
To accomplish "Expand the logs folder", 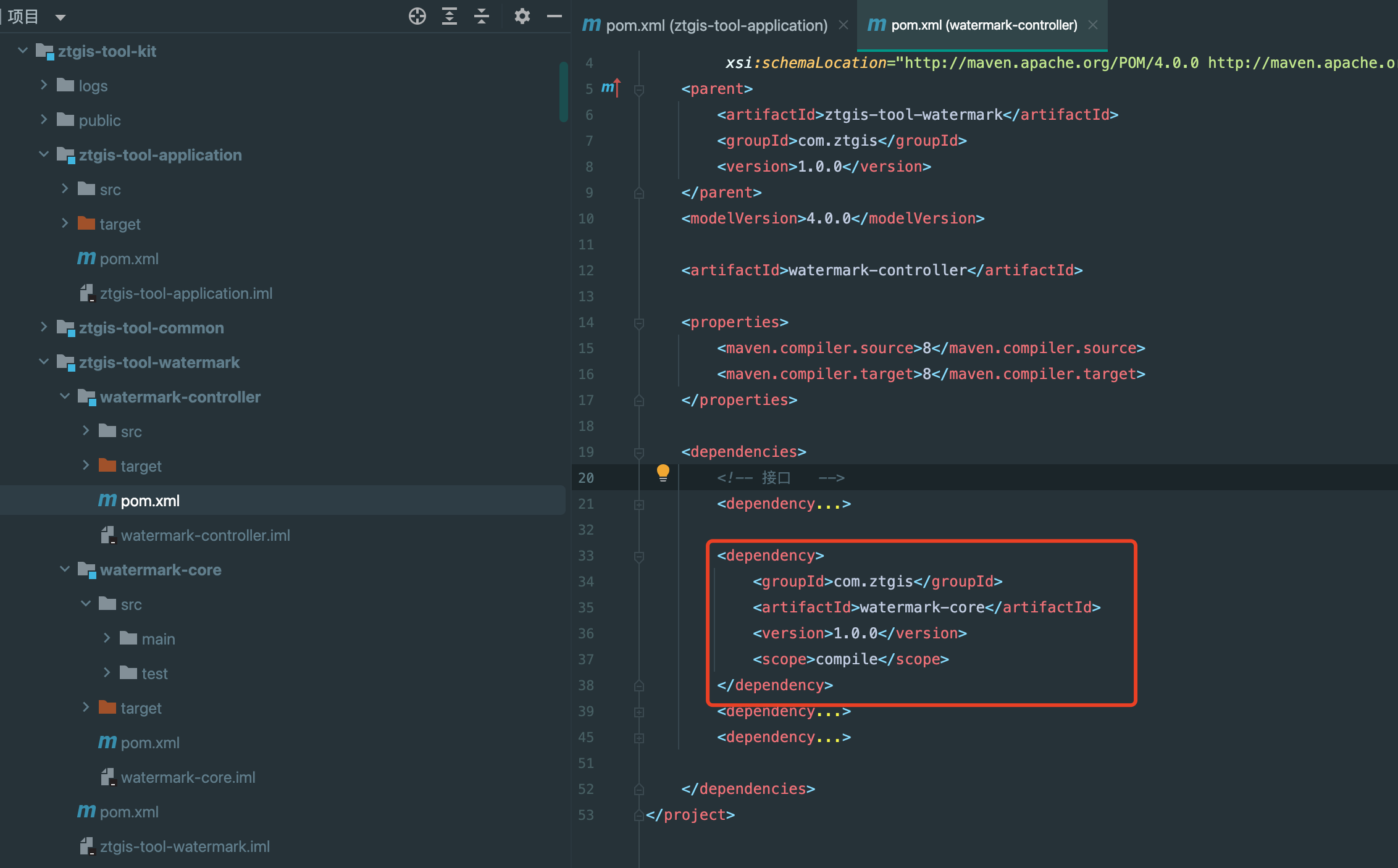I will 44,85.
